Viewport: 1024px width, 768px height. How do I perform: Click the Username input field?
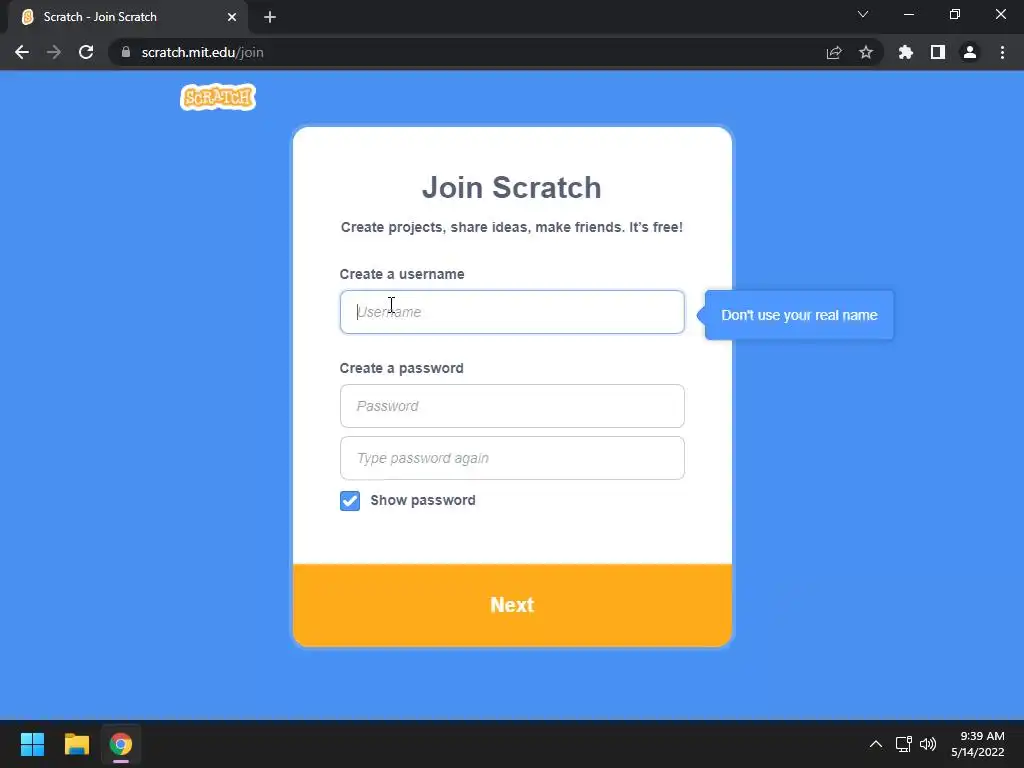click(x=512, y=312)
